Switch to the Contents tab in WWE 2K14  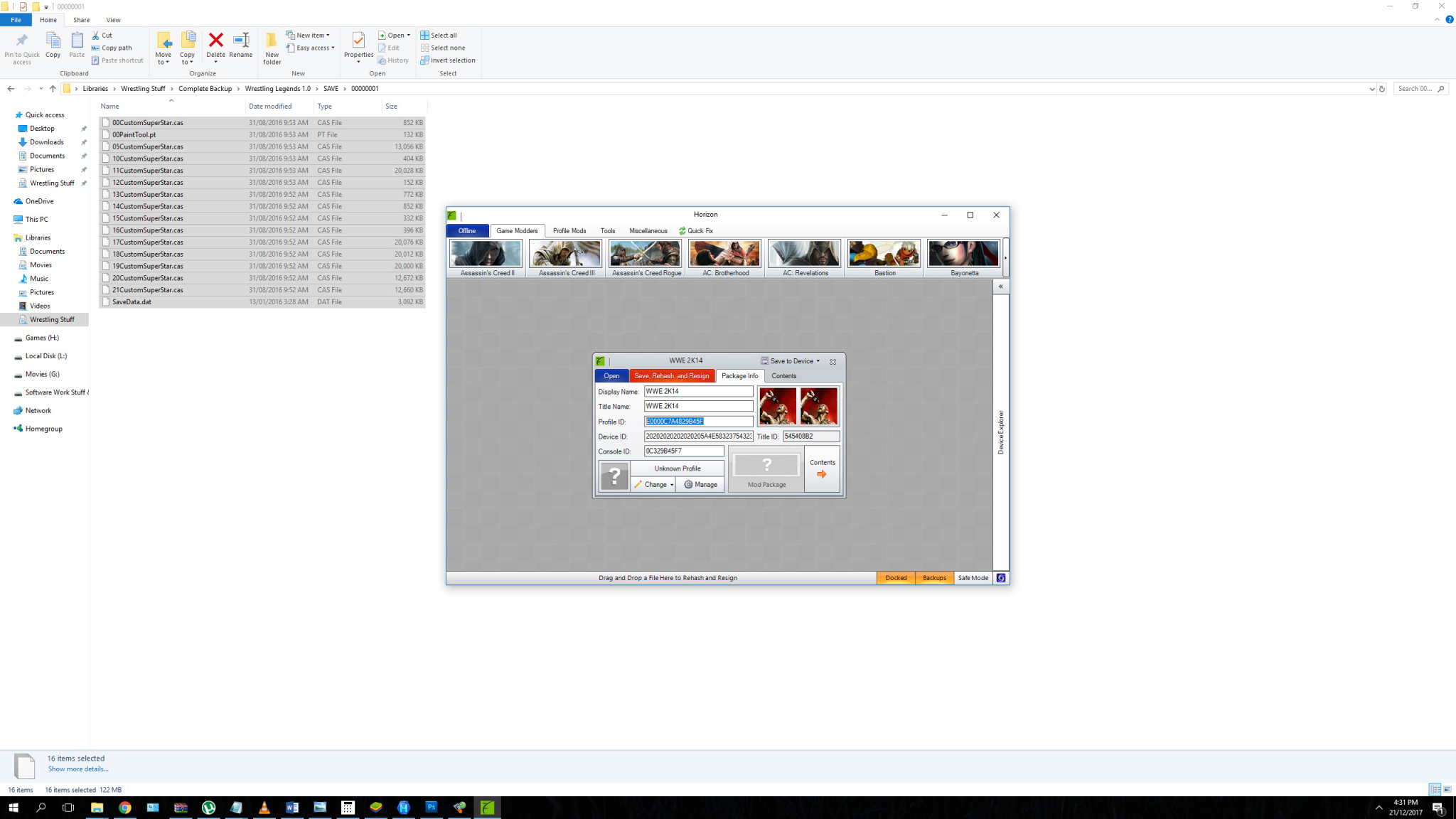pyautogui.click(x=783, y=376)
